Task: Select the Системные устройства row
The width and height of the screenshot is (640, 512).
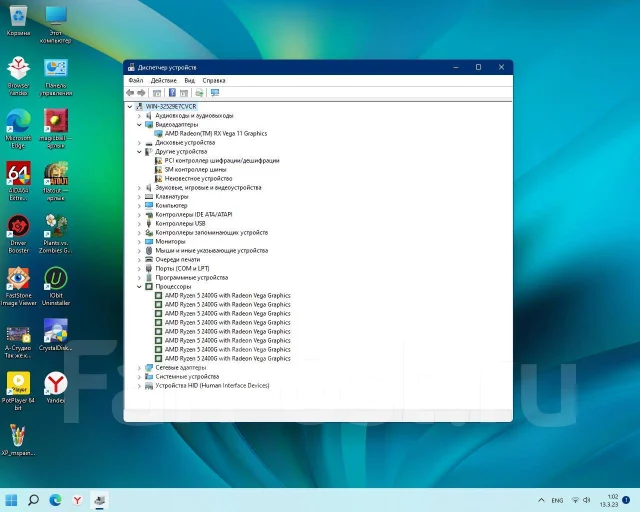Action: tap(187, 376)
